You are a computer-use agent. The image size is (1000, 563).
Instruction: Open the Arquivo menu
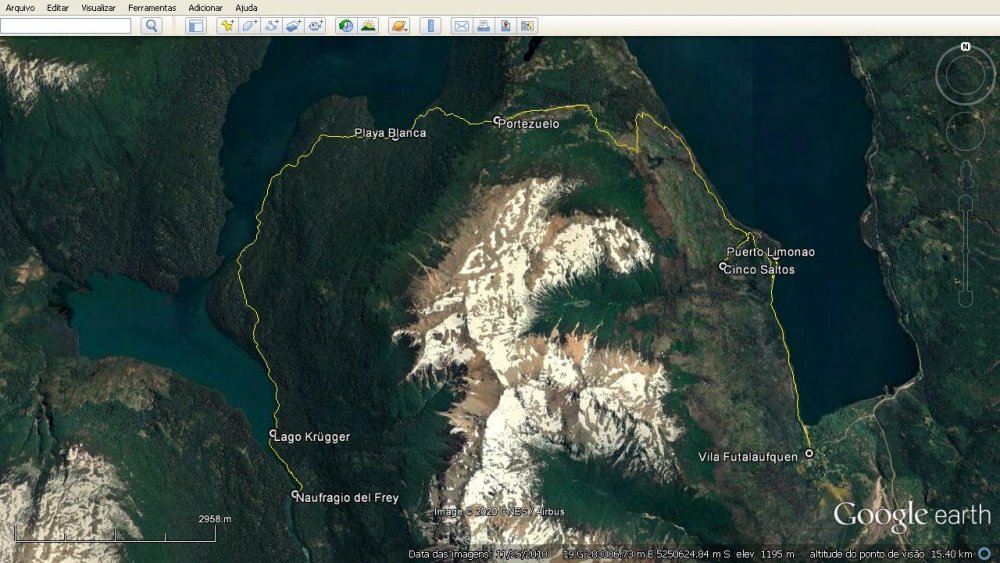pyautogui.click(x=20, y=8)
